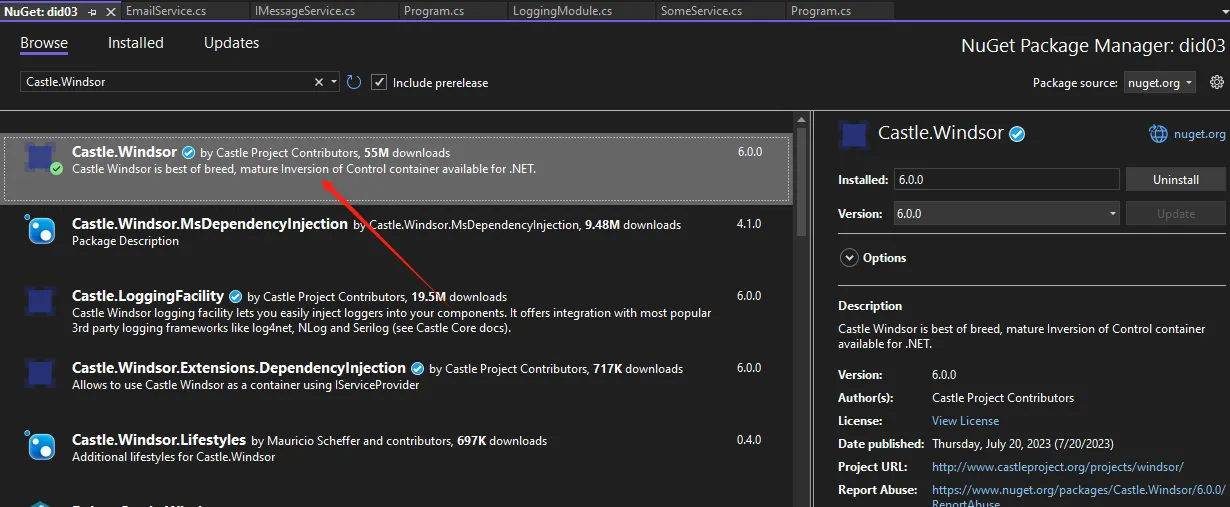This screenshot has width=1230, height=507.
Task: Open the IMessageService.cs document tab
Action: pos(305,11)
